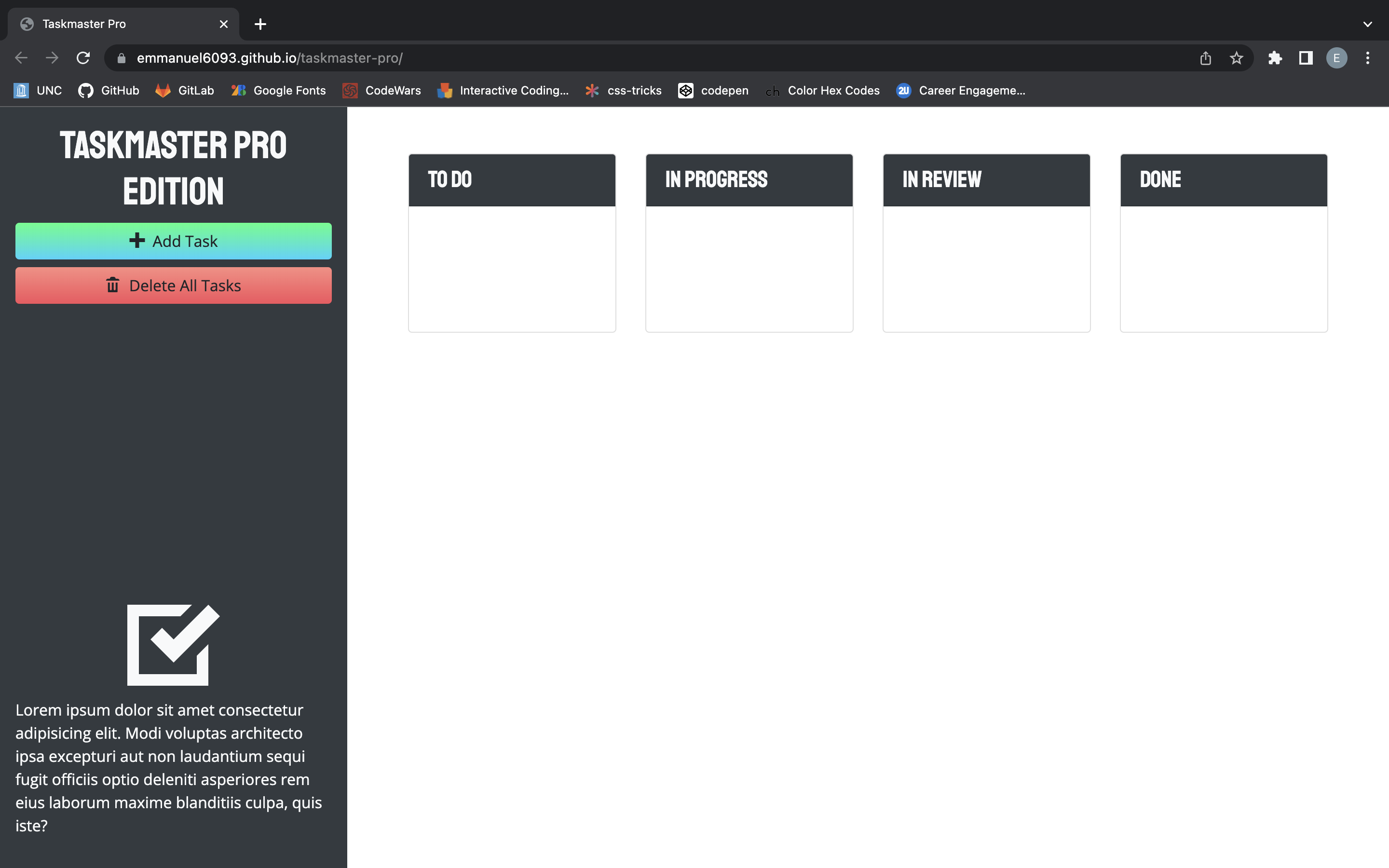Image resolution: width=1389 pixels, height=868 pixels.
Task: Open the browser extensions puzzle icon
Action: (x=1275, y=57)
